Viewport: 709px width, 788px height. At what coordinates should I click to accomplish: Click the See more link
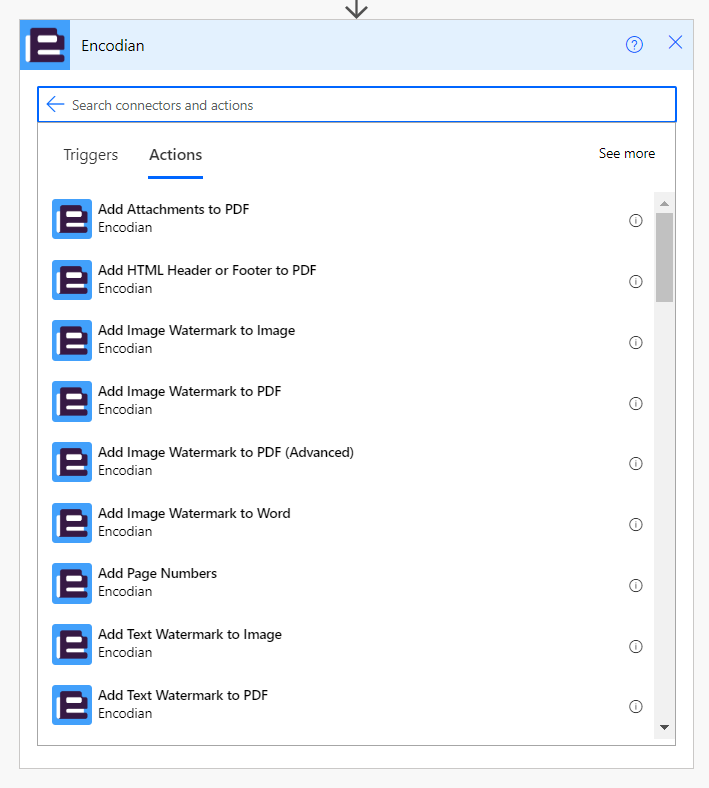[x=626, y=154]
